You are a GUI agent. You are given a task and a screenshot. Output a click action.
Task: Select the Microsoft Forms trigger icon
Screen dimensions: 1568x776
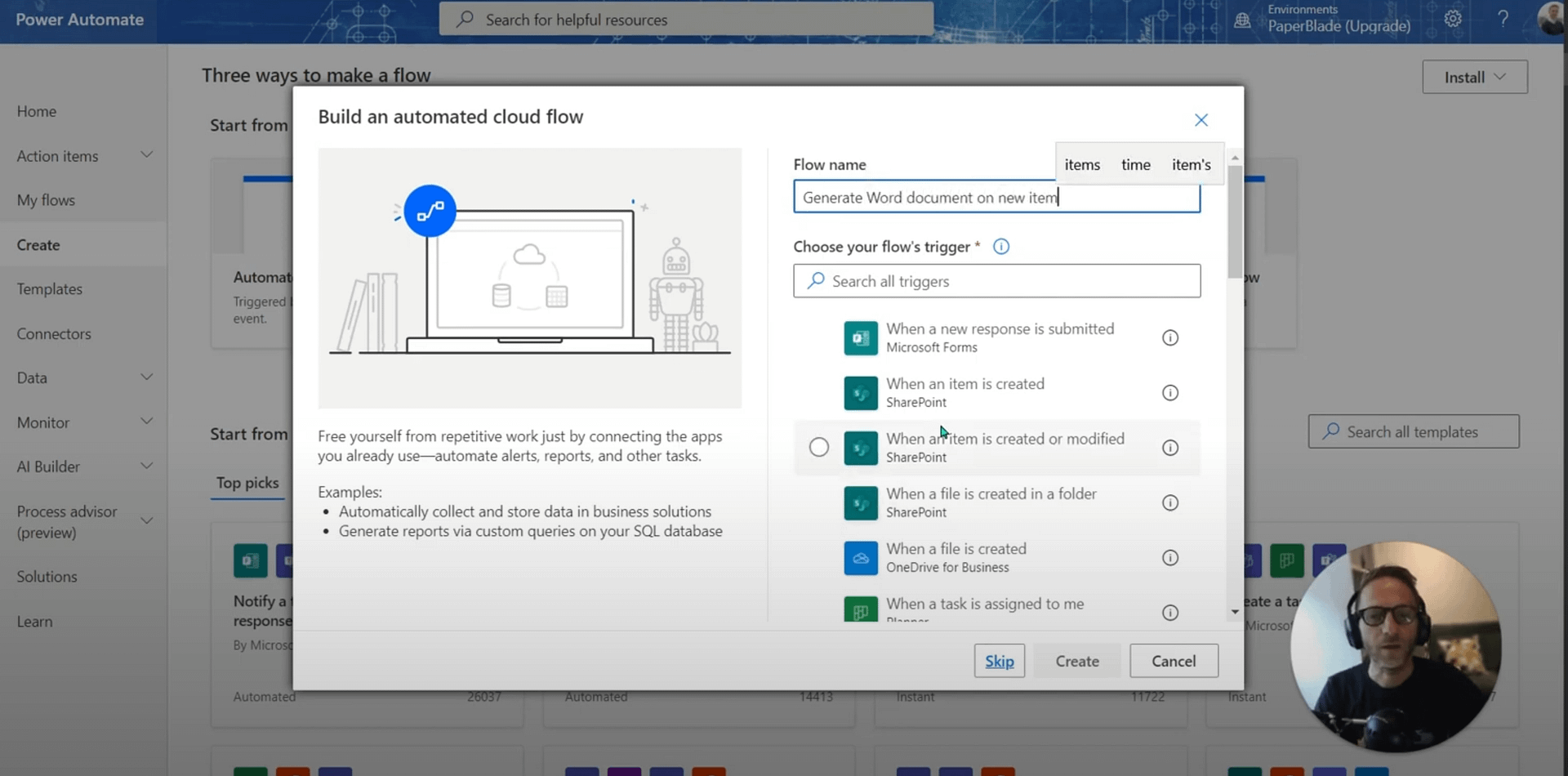pyautogui.click(x=860, y=337)
